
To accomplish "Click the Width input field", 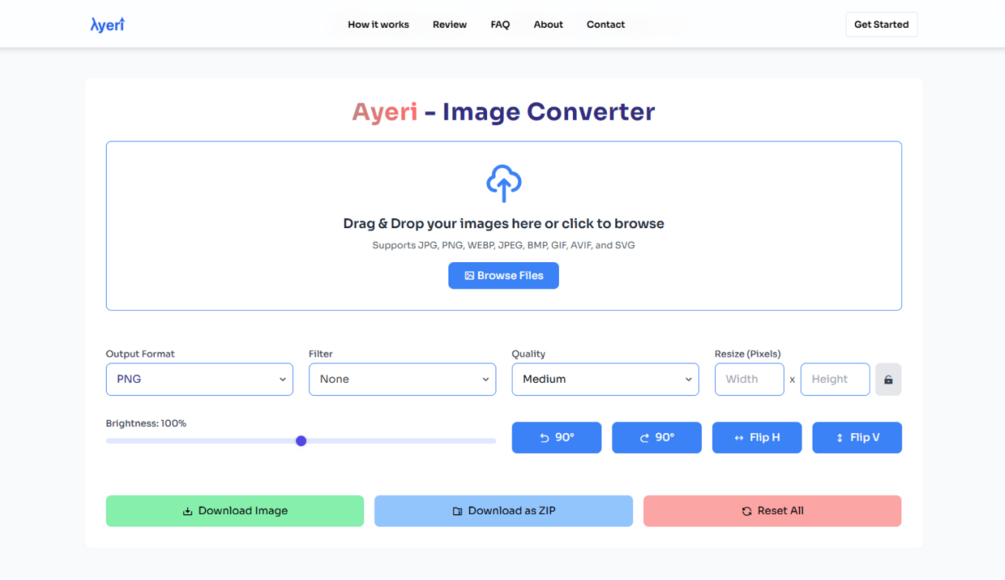I will click(749, 379).
